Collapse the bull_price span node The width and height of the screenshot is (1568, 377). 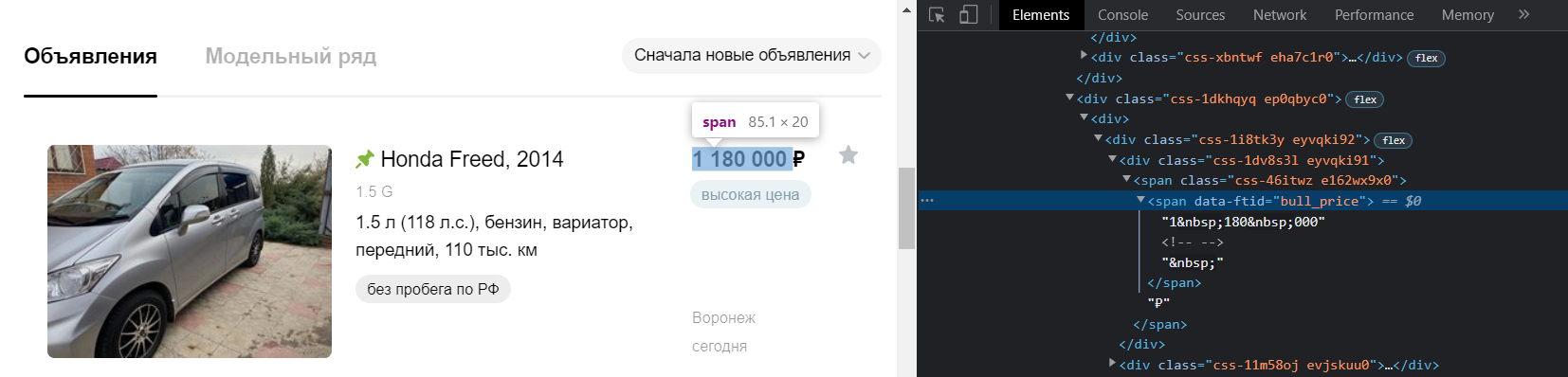tap(1140, 200)
